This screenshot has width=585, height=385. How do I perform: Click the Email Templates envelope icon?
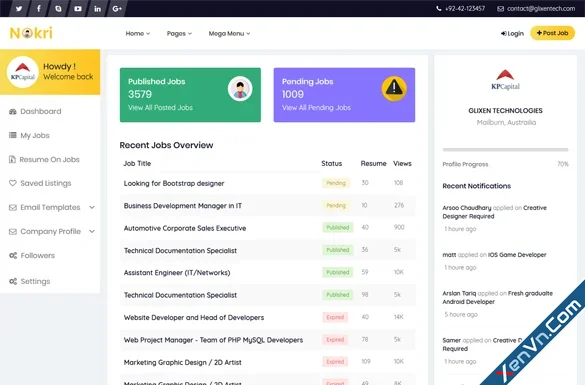point(13,207)
